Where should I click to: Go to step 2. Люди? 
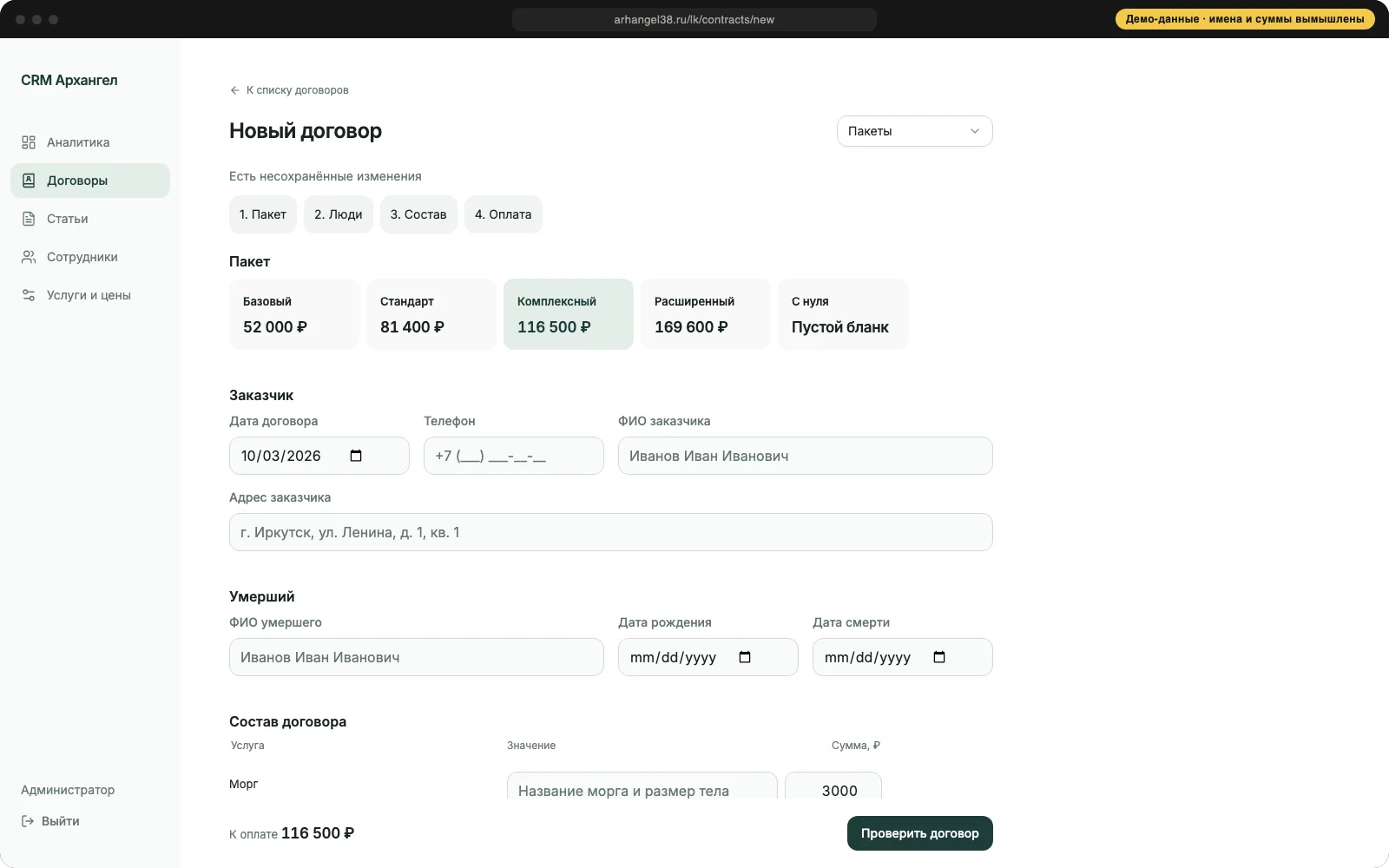(x=339, y=214)
